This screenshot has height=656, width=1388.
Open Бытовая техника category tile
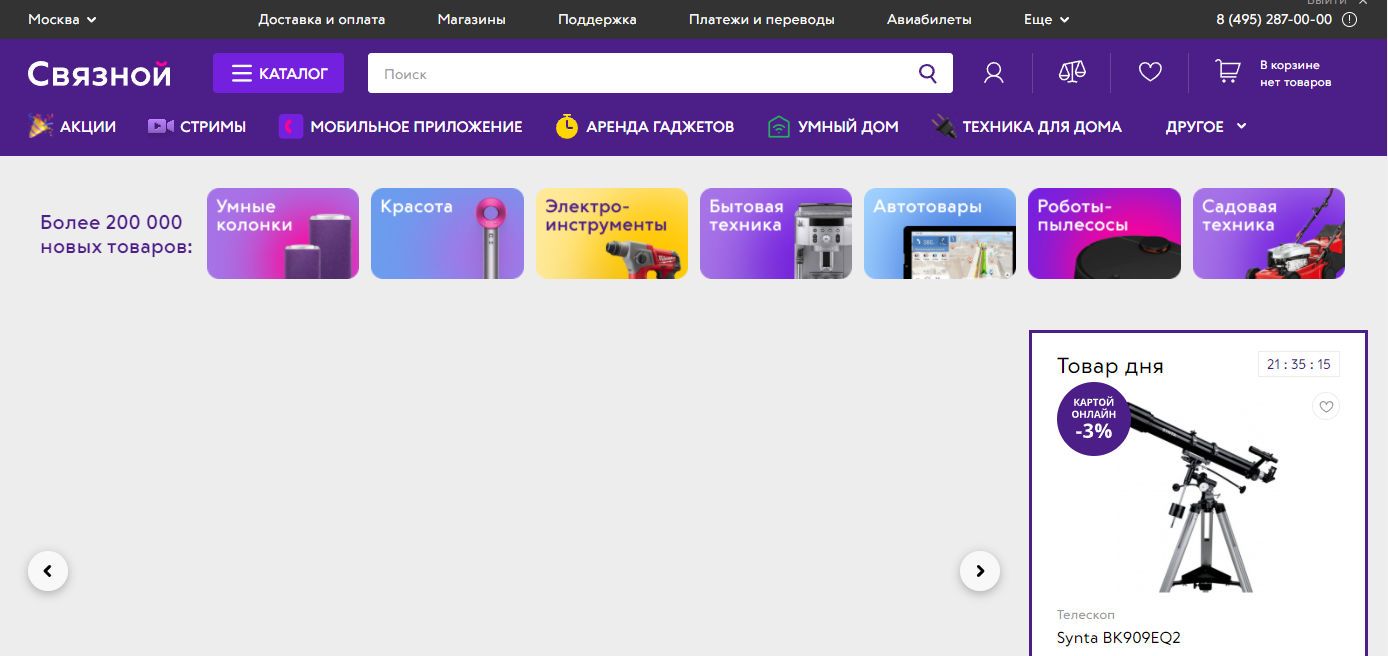pyautogui.click(x=776, y=233)
